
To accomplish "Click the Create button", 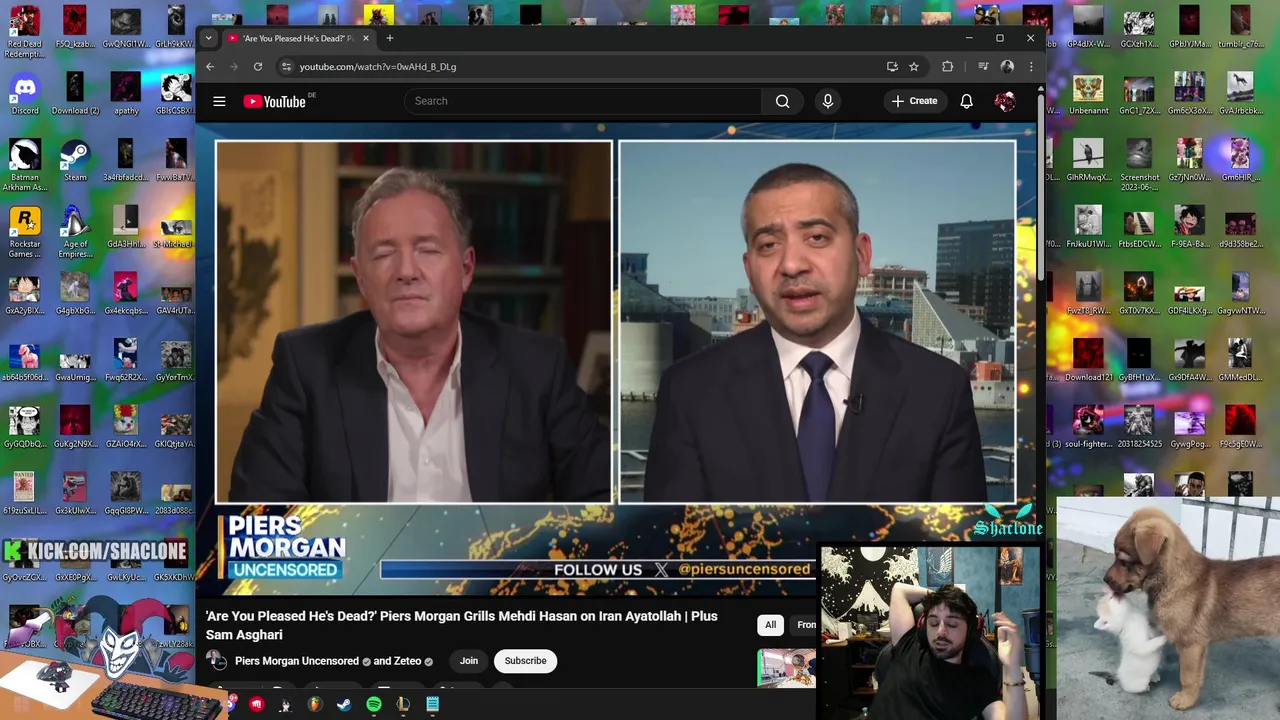I will [x=914, y=101].
